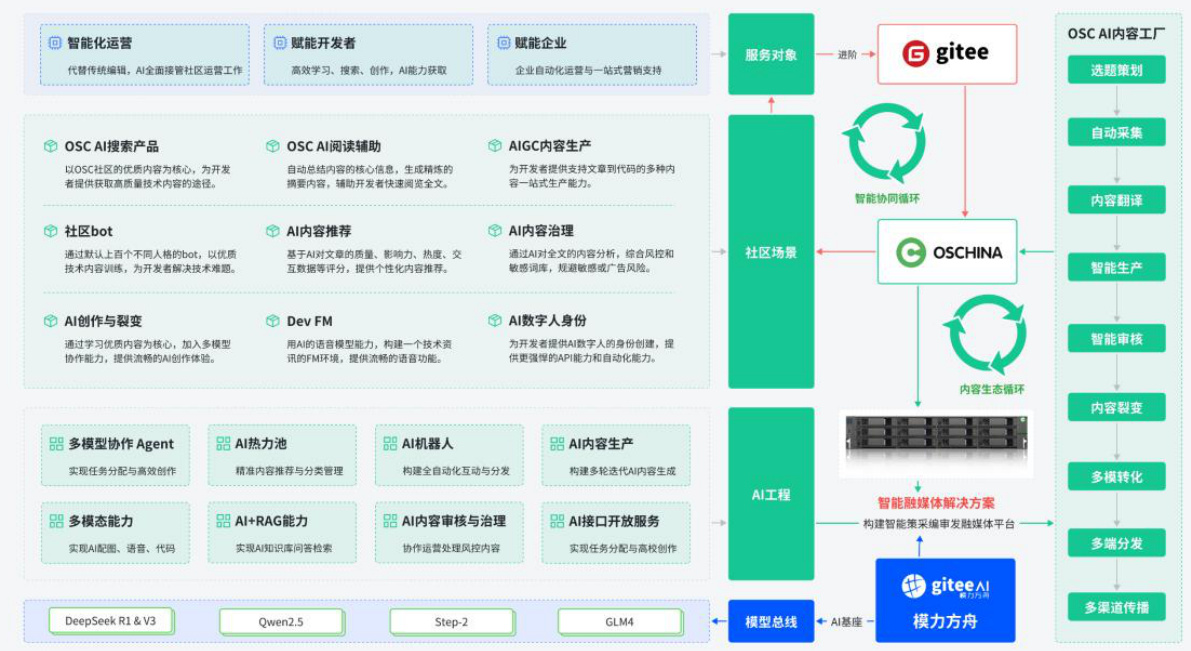Image resolution: width=1191 pixels, height=651 pixels.
Task: Click the 进阶 label near gitee
Action: tap(847, 55)
